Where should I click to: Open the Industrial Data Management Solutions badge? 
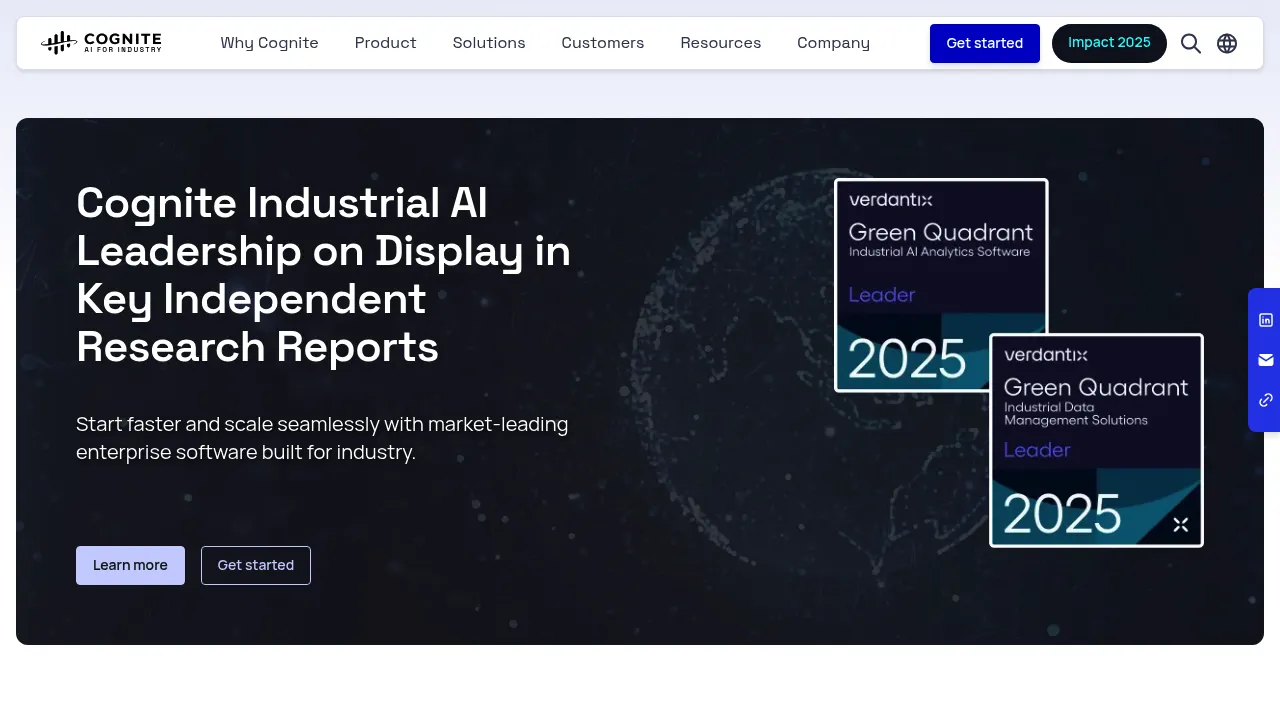pyautogui.click(x=1096, y=440)
